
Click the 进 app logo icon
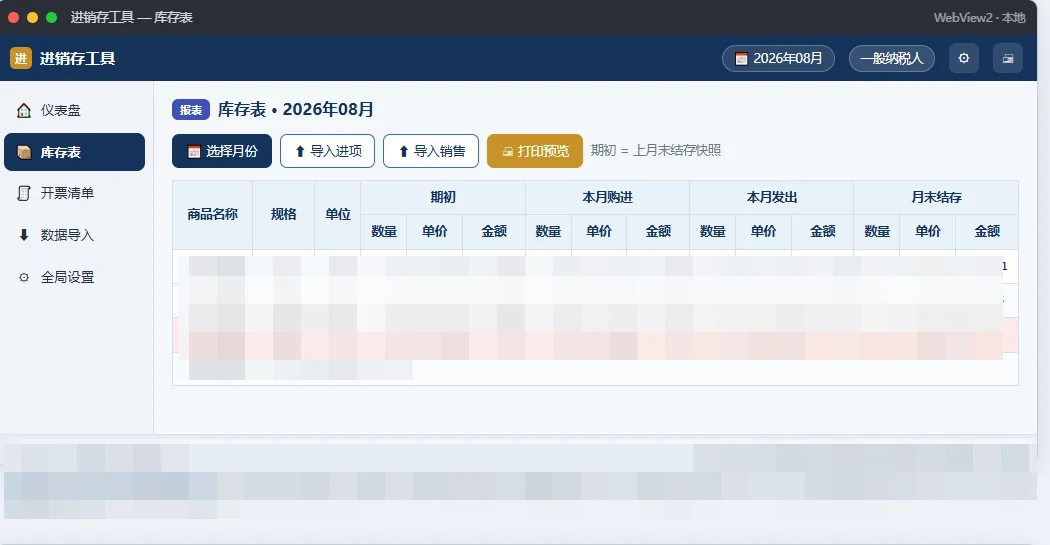(21, 58)
